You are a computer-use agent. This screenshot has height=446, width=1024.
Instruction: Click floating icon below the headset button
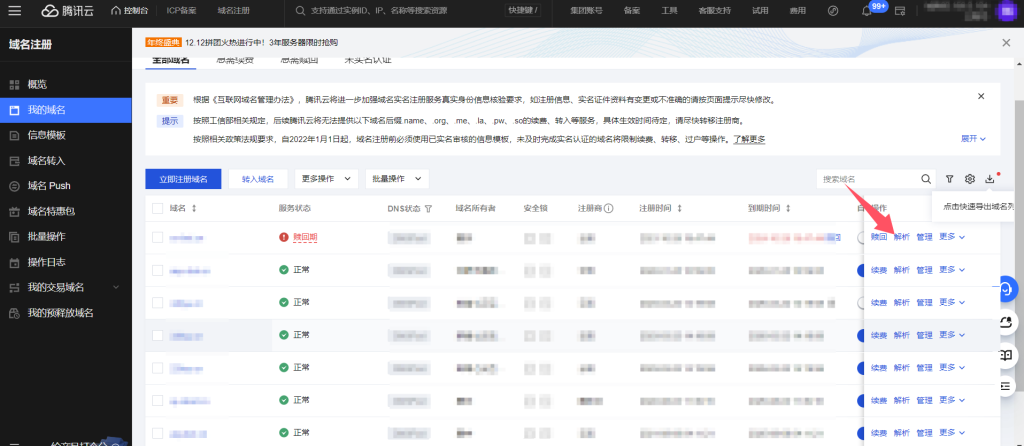point(1006,322)
